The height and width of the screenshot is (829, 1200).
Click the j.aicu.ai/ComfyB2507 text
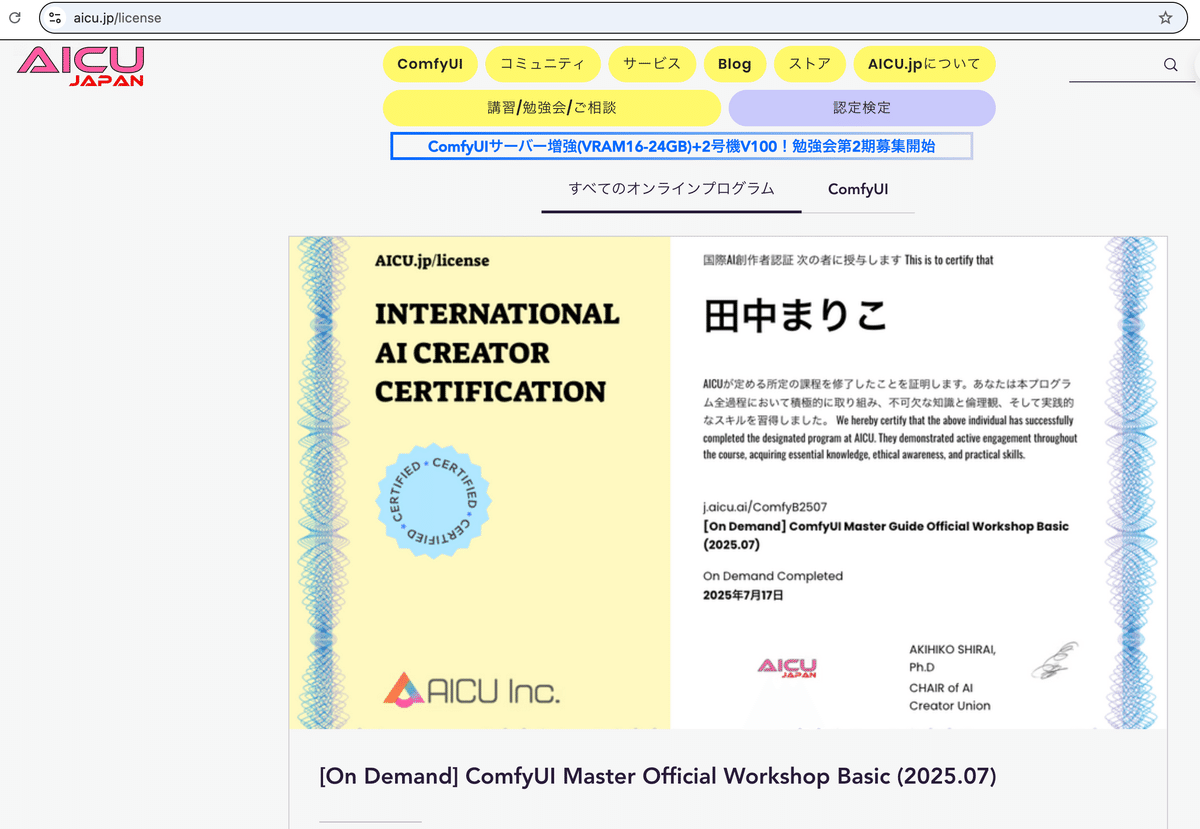pos(765,507)
